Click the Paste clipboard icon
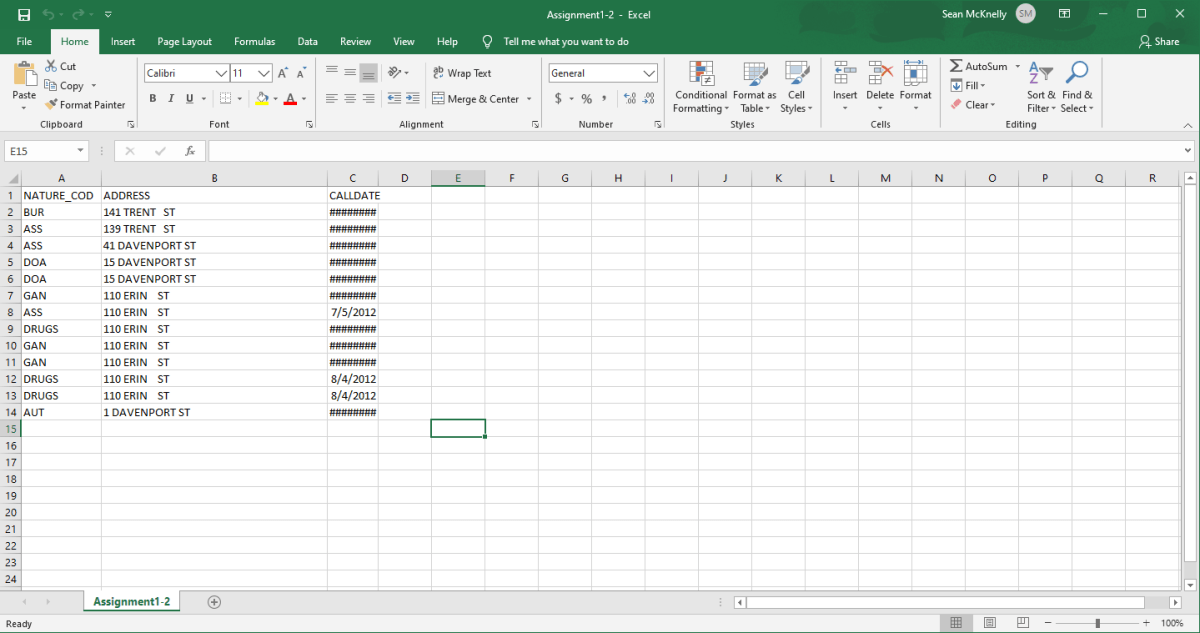1200x633 pixels. [24, 74]
